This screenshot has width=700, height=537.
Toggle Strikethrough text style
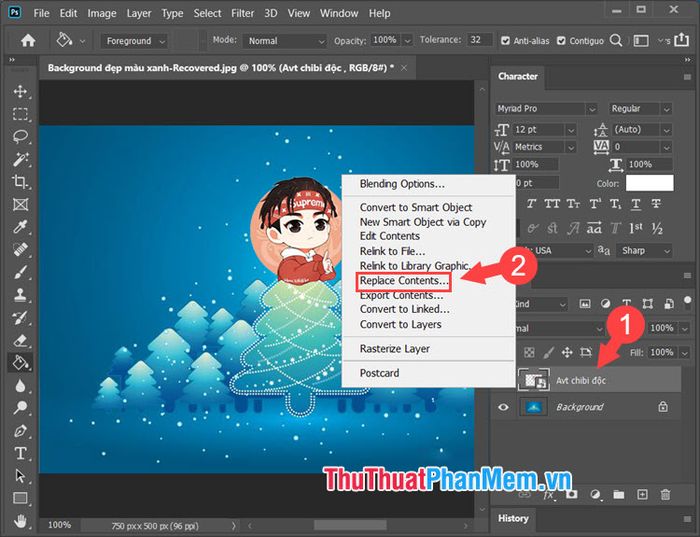[x=656, y=204]
